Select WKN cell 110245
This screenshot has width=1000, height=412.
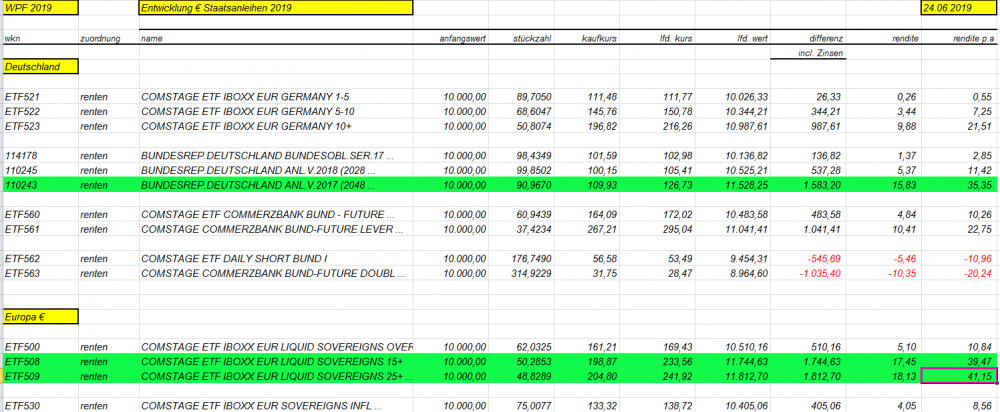[x=19, y=171]
